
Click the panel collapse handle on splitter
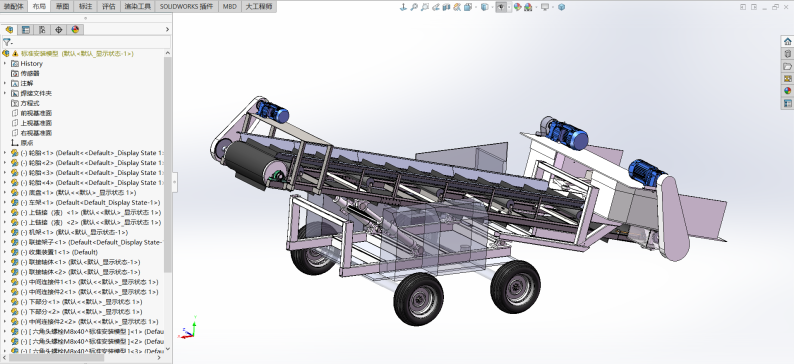coord(174,182)
